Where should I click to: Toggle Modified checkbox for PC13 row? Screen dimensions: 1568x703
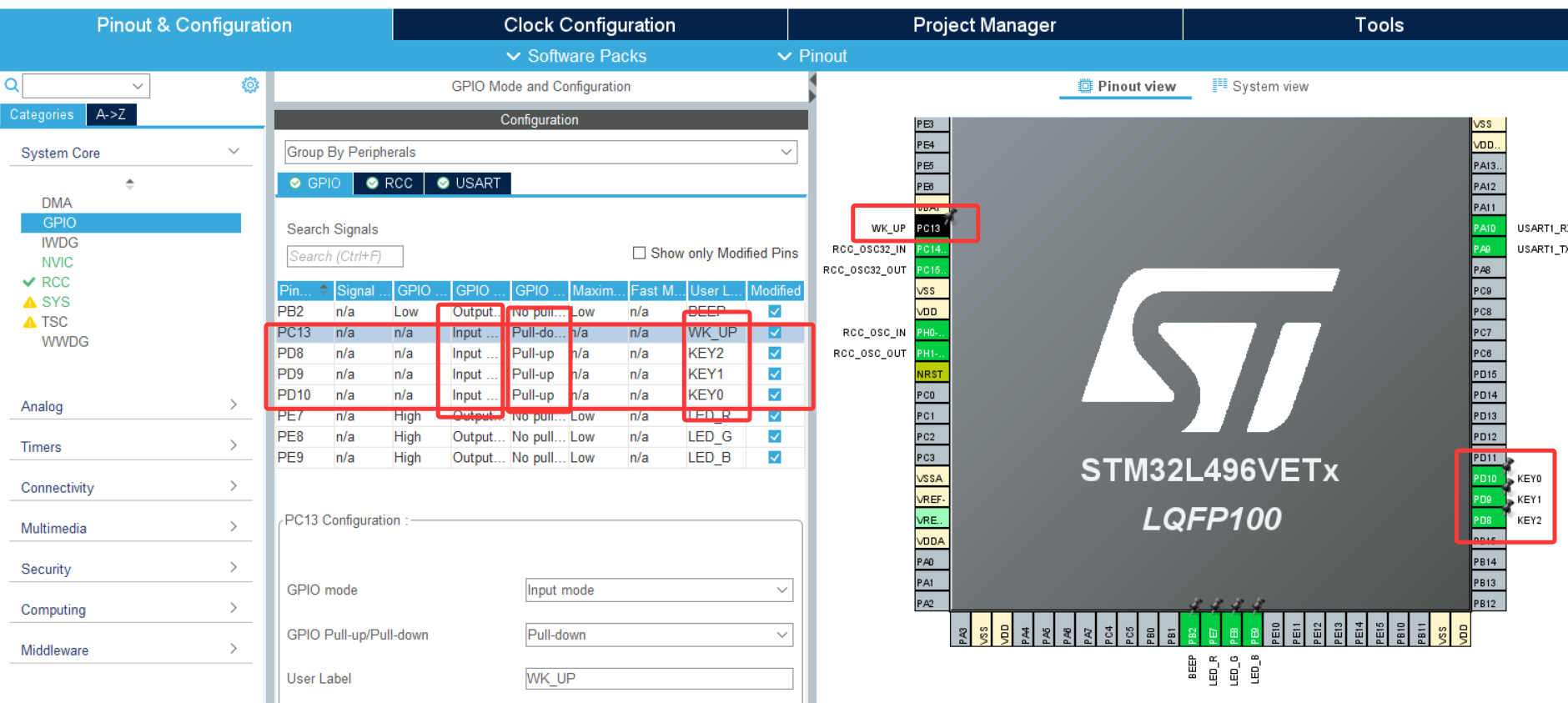[775, 332]
